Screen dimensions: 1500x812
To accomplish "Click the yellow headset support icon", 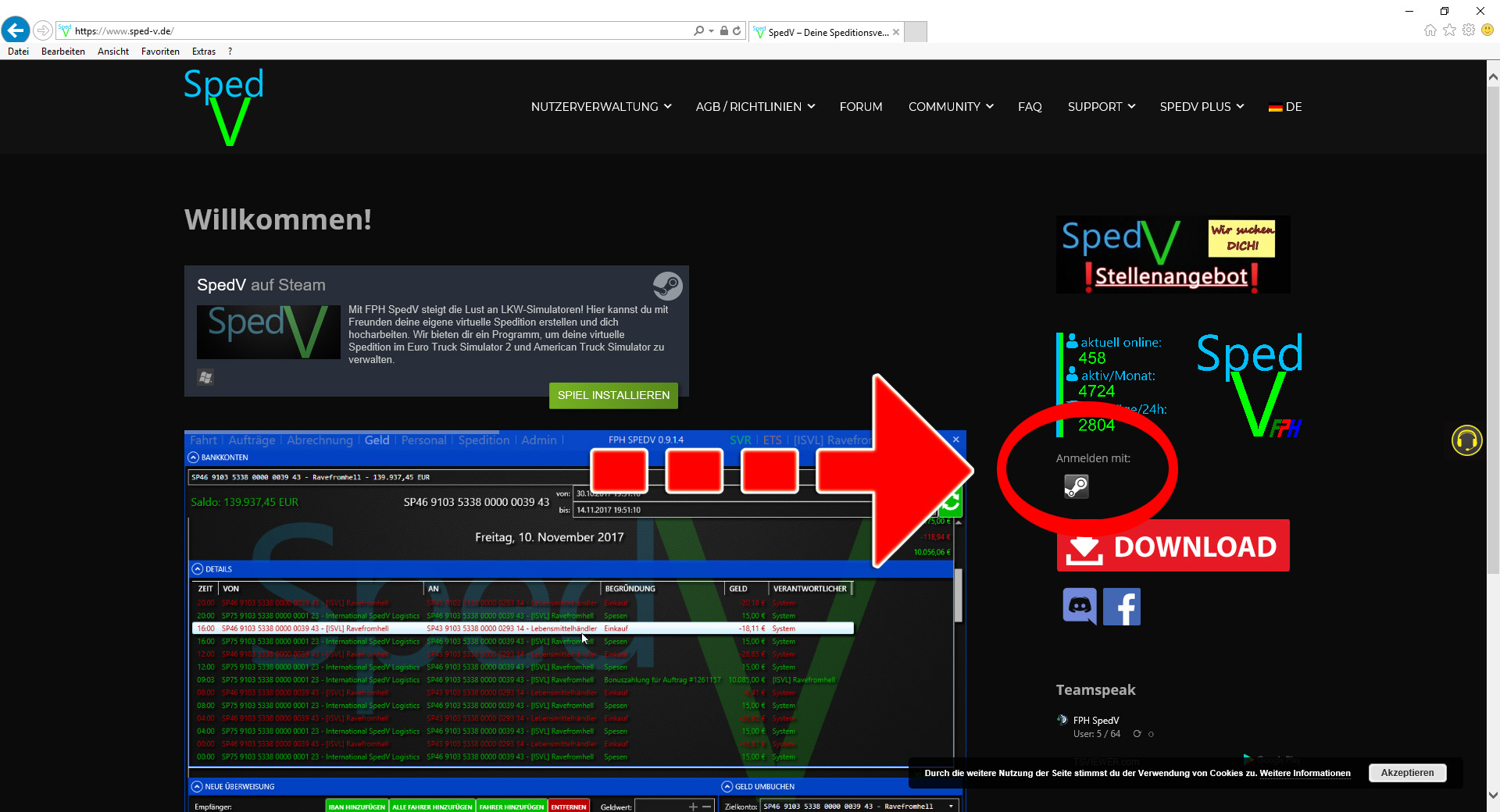I will [x=1466, y=441].
